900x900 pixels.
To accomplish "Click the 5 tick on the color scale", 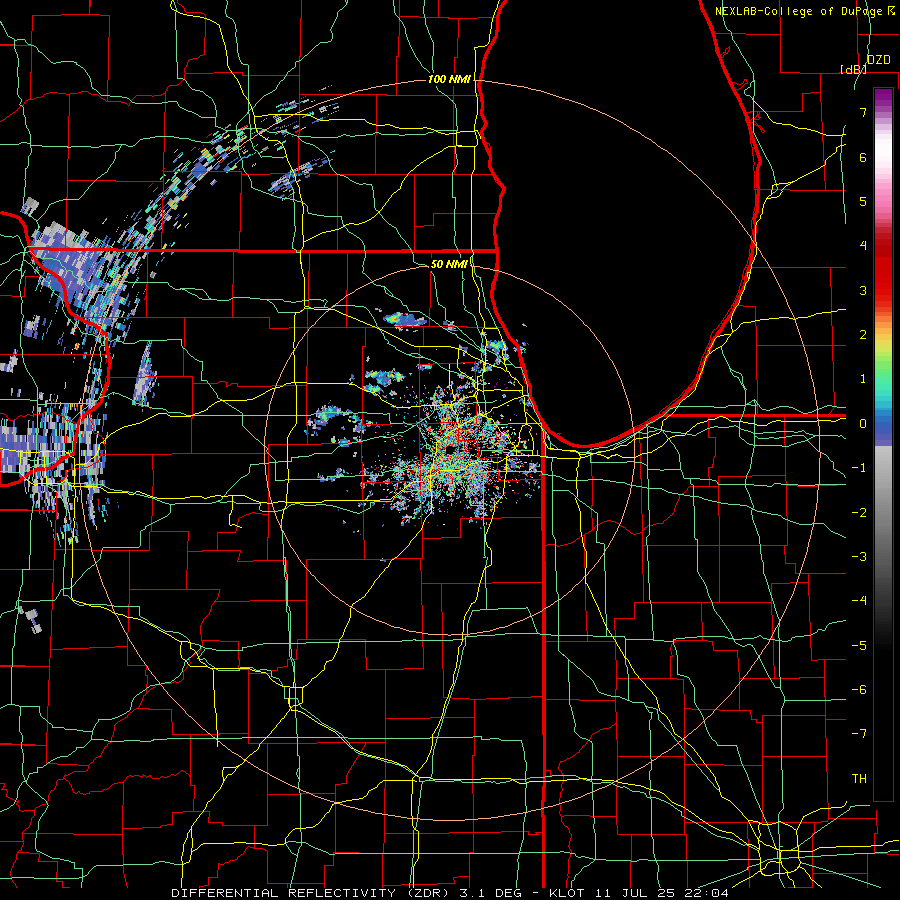I will click(863, 201).
